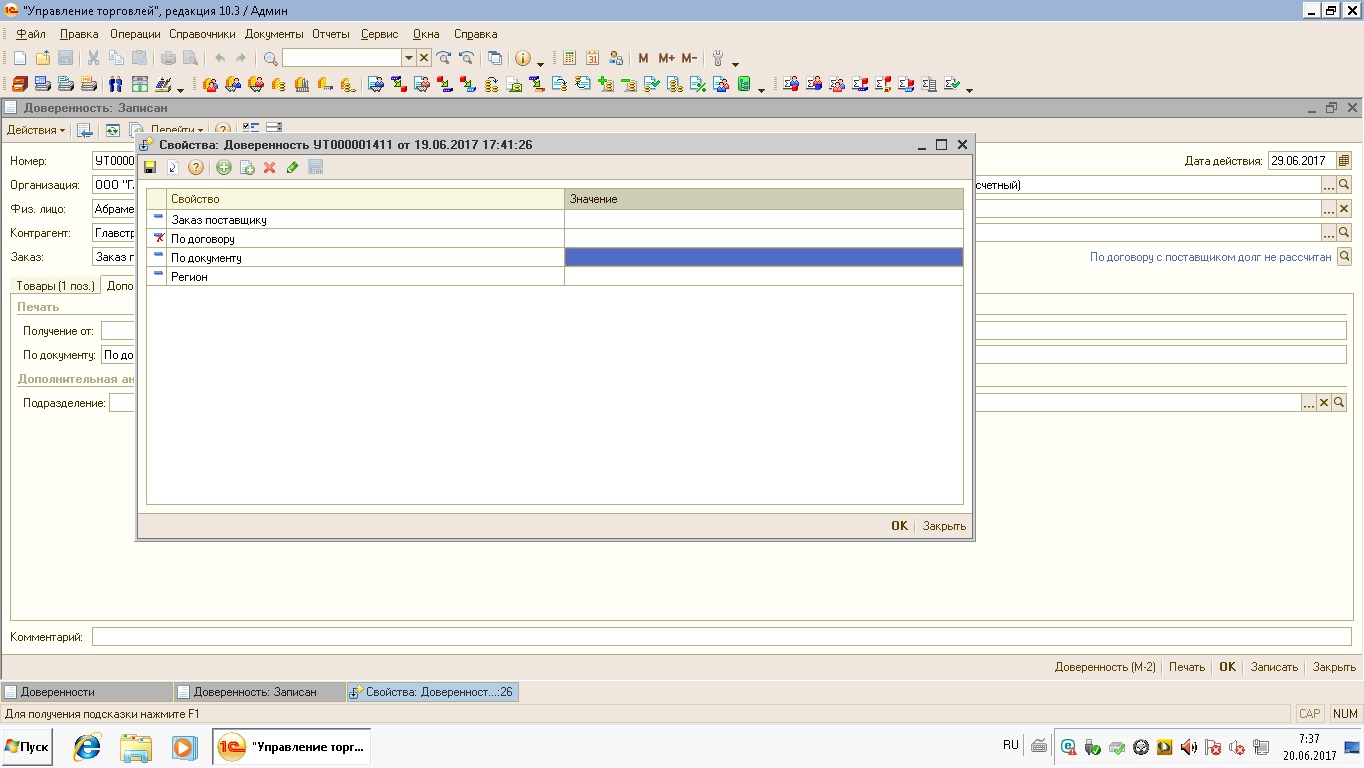Open the calculator icon in the main toolbar

point(570,58)
